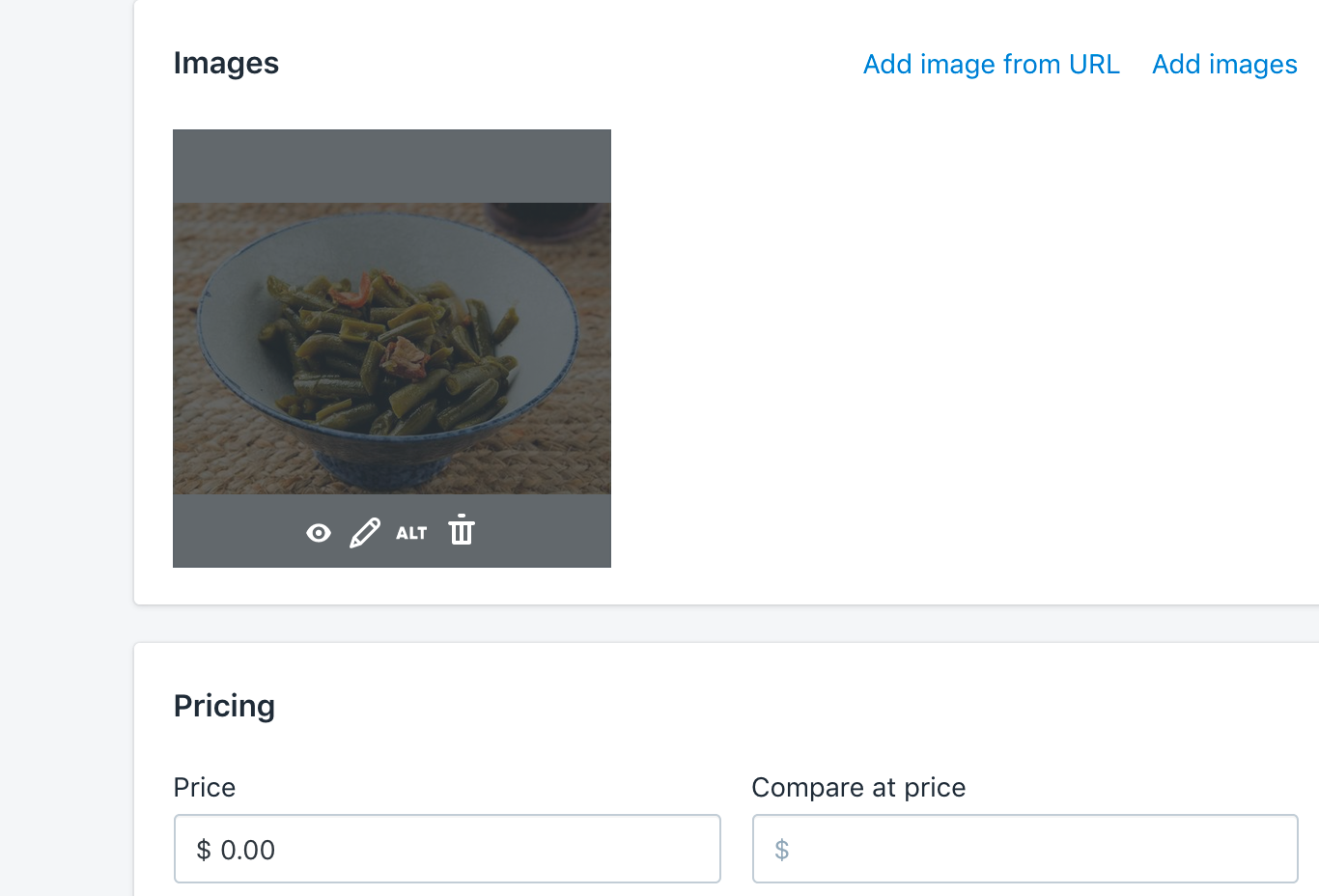Select the green beans image thumbnail
1319x896 pixels.
click(x=391, y=348)
